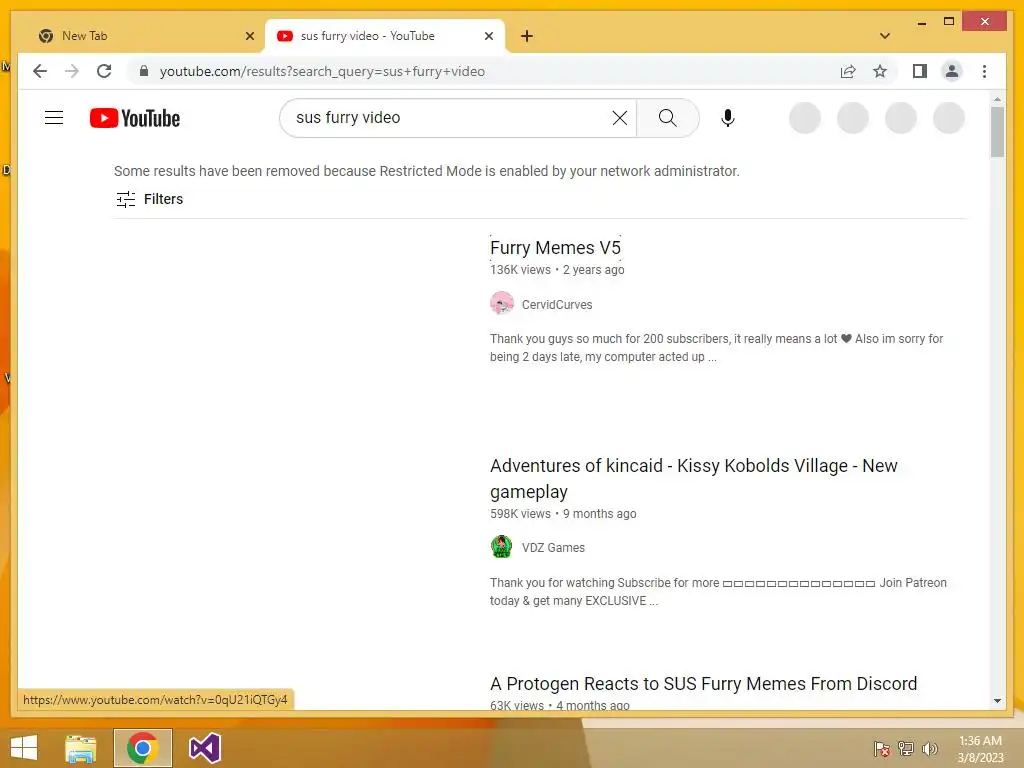
Task: View site info via padlock icon
Action: 144,71
